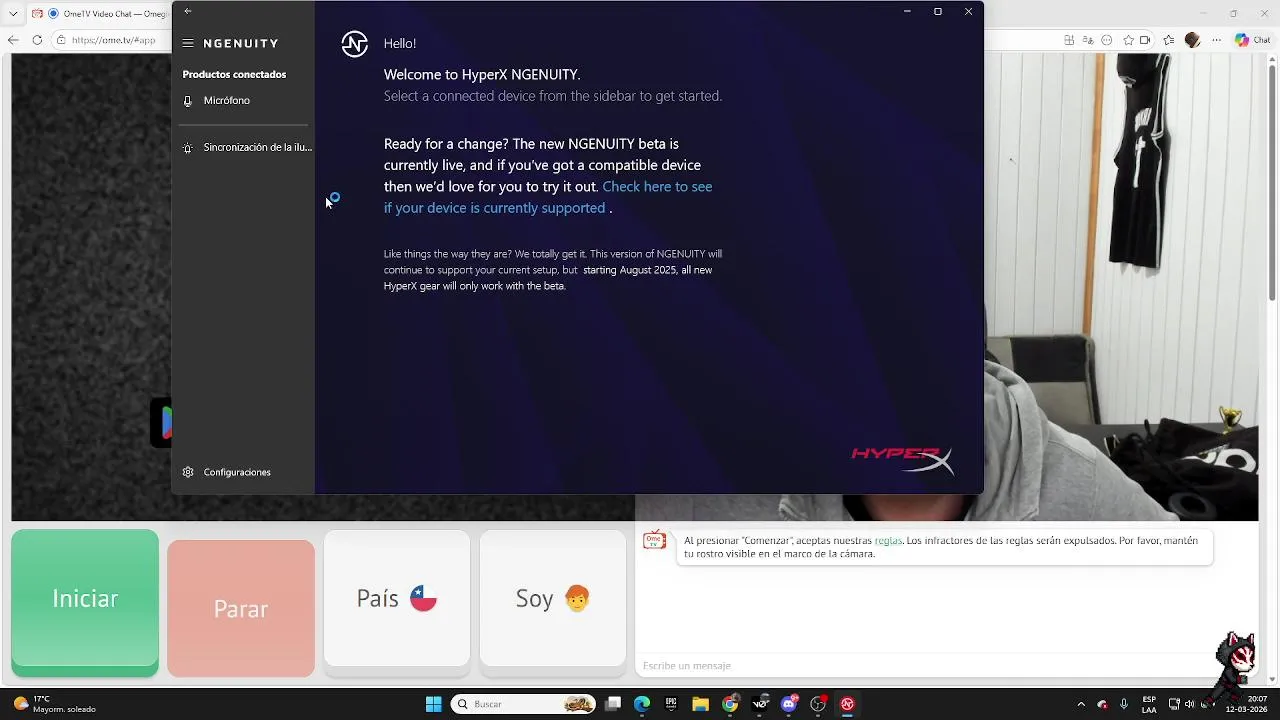Reload the page in the browser
The image size is (1280, 720).
click(x=37, y=40)
